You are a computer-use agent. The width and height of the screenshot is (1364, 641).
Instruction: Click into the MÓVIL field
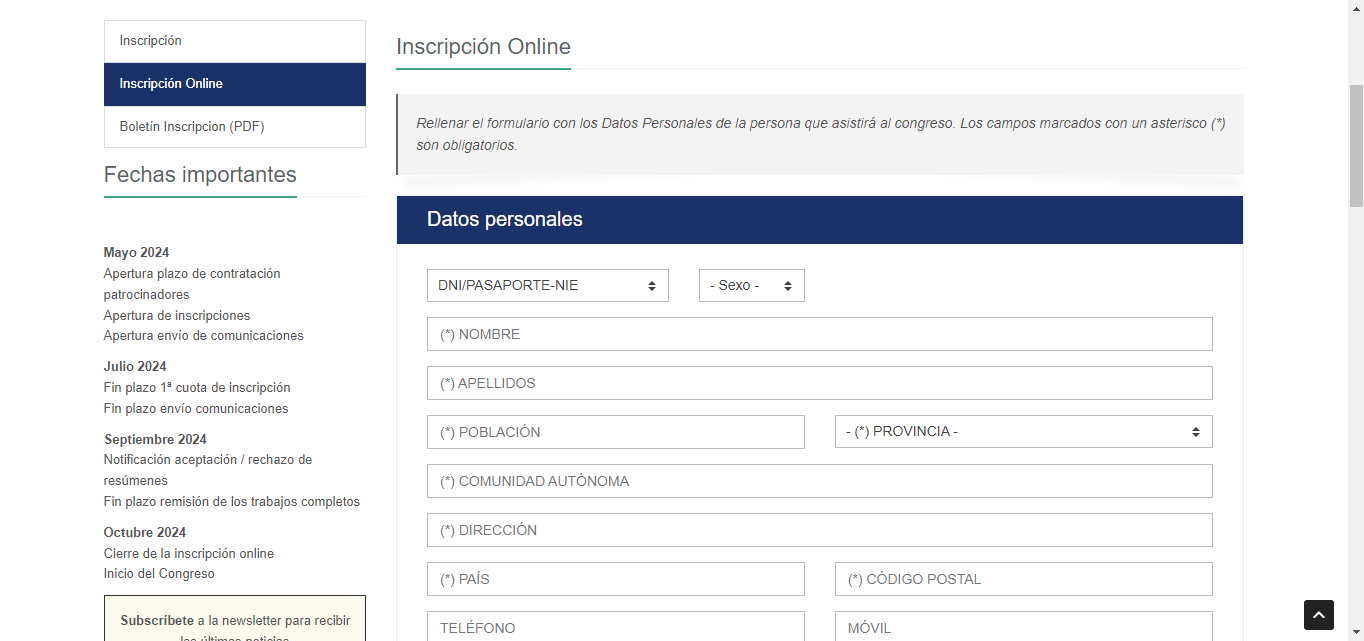click(1023, 627)
